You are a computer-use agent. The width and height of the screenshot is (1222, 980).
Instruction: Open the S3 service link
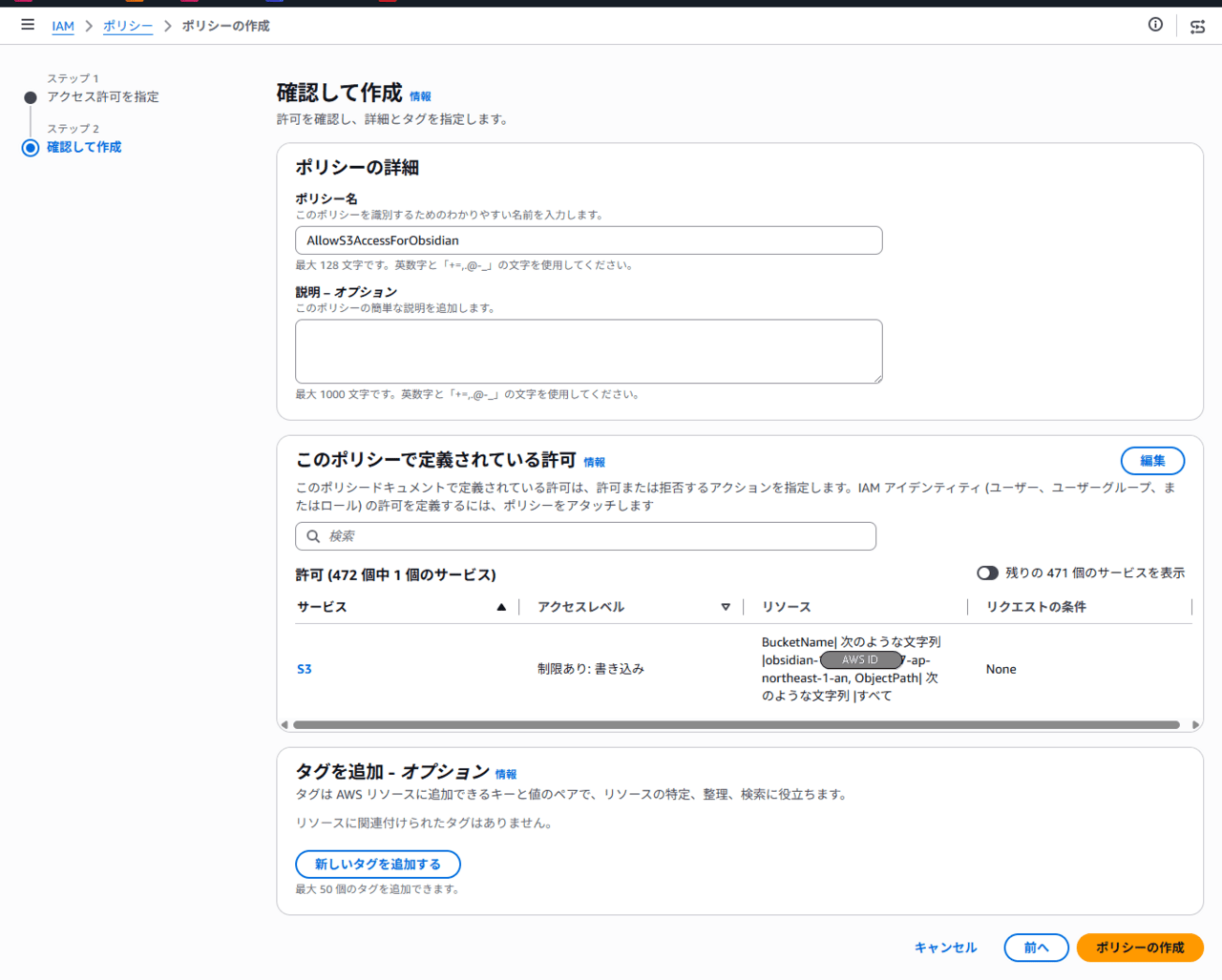pyautogui.click(x=305, y=669)
